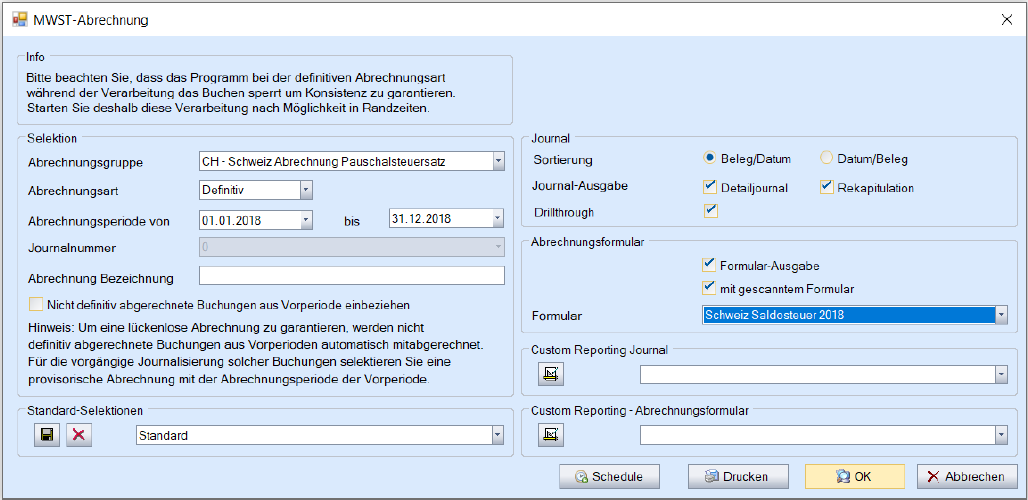Click the Schedule button

(x=608, y=477)
